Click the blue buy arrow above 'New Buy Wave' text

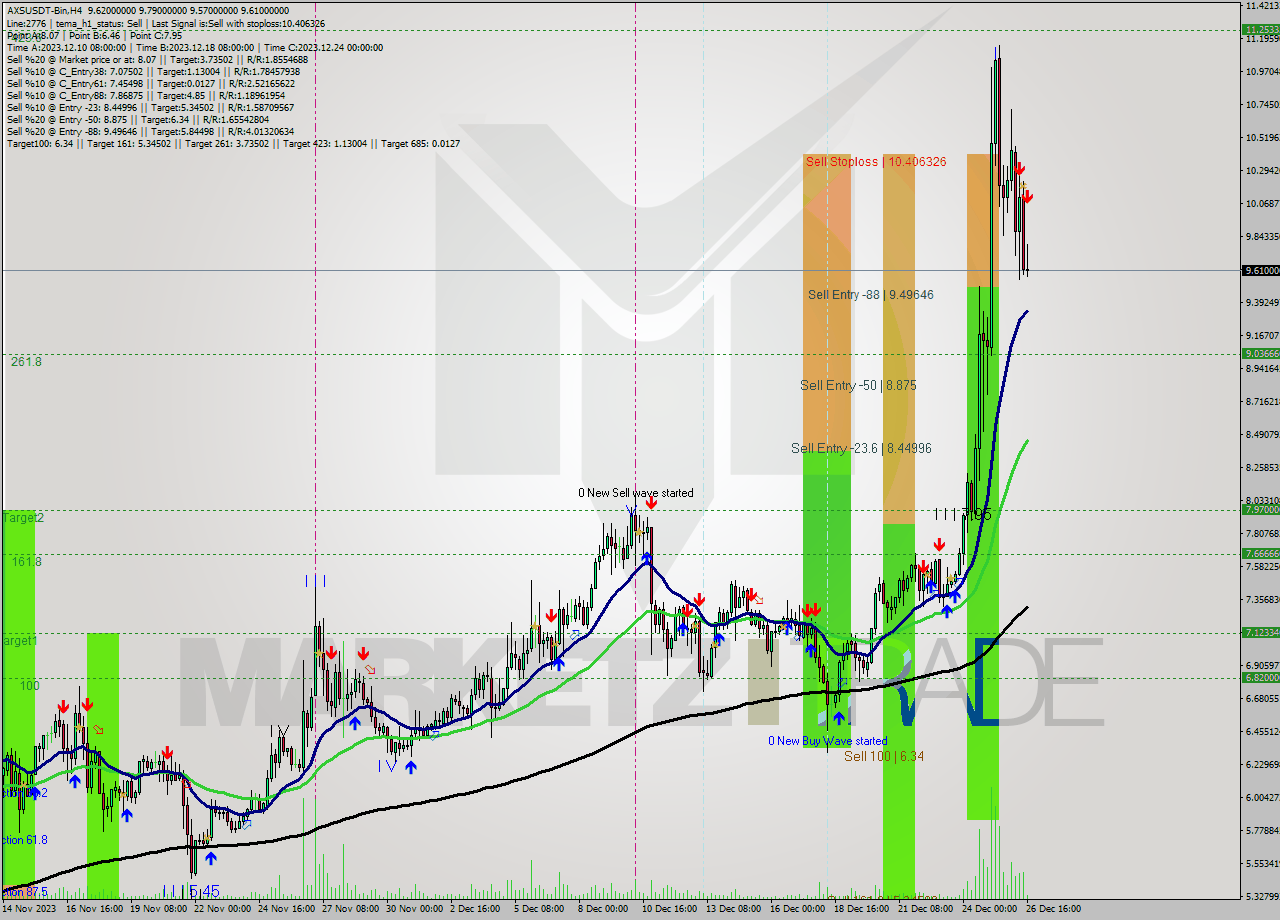[x=838, y=717]
